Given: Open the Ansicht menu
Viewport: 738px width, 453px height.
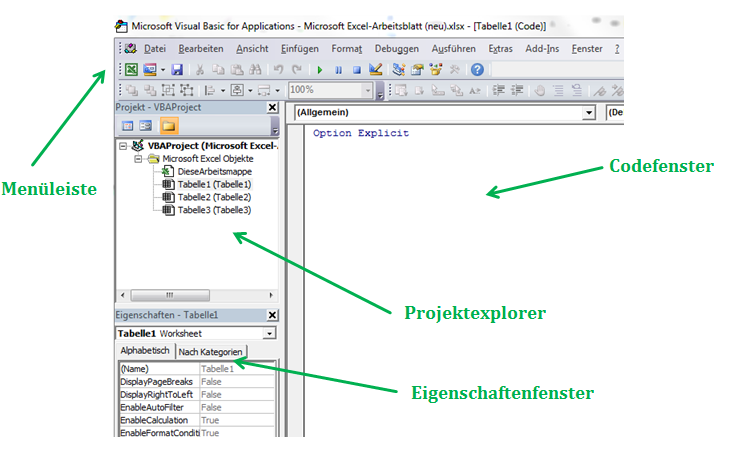Looking at the screenshot, I should [252, 49].
